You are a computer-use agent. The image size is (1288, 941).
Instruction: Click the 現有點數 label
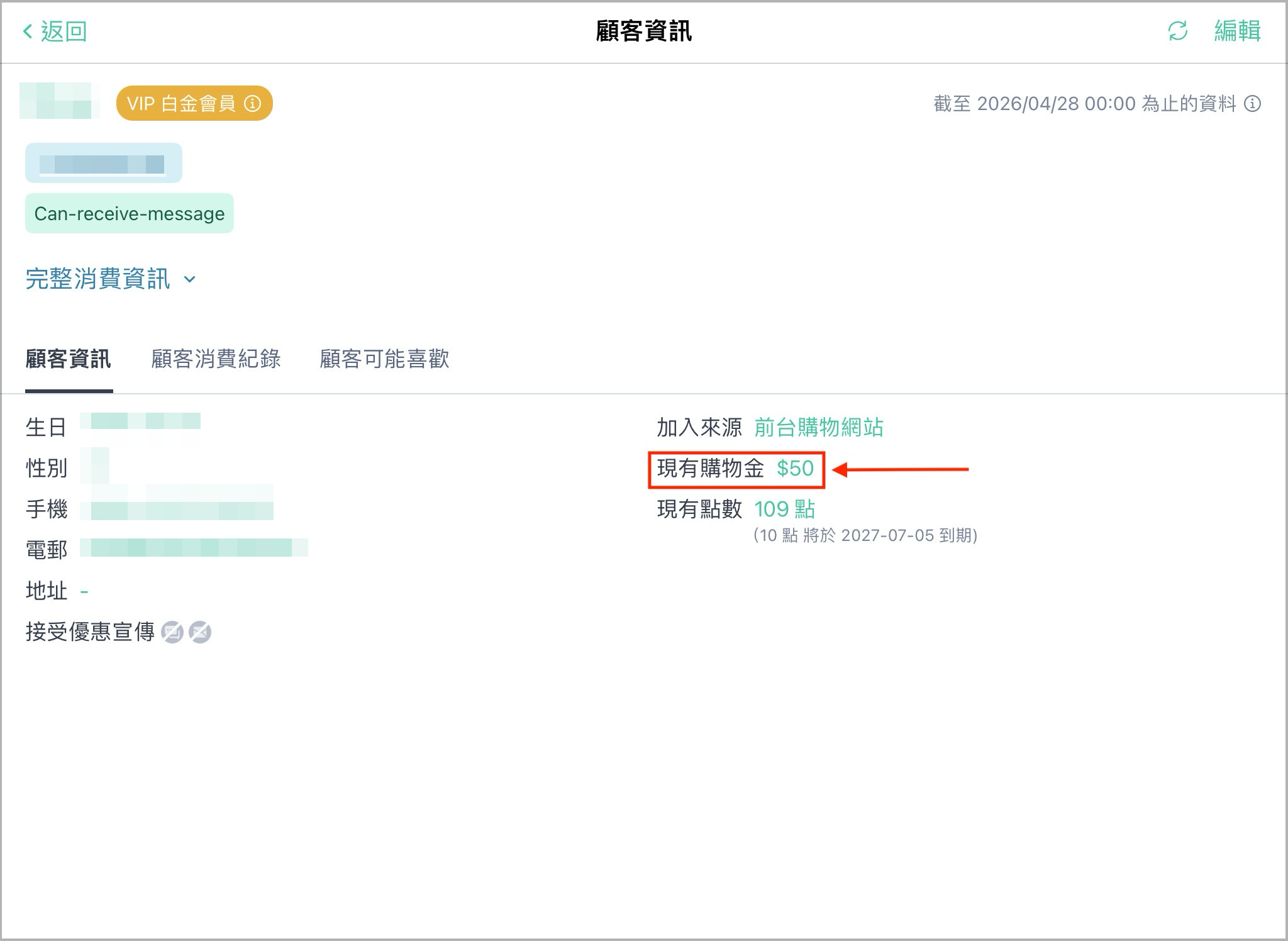700,509
